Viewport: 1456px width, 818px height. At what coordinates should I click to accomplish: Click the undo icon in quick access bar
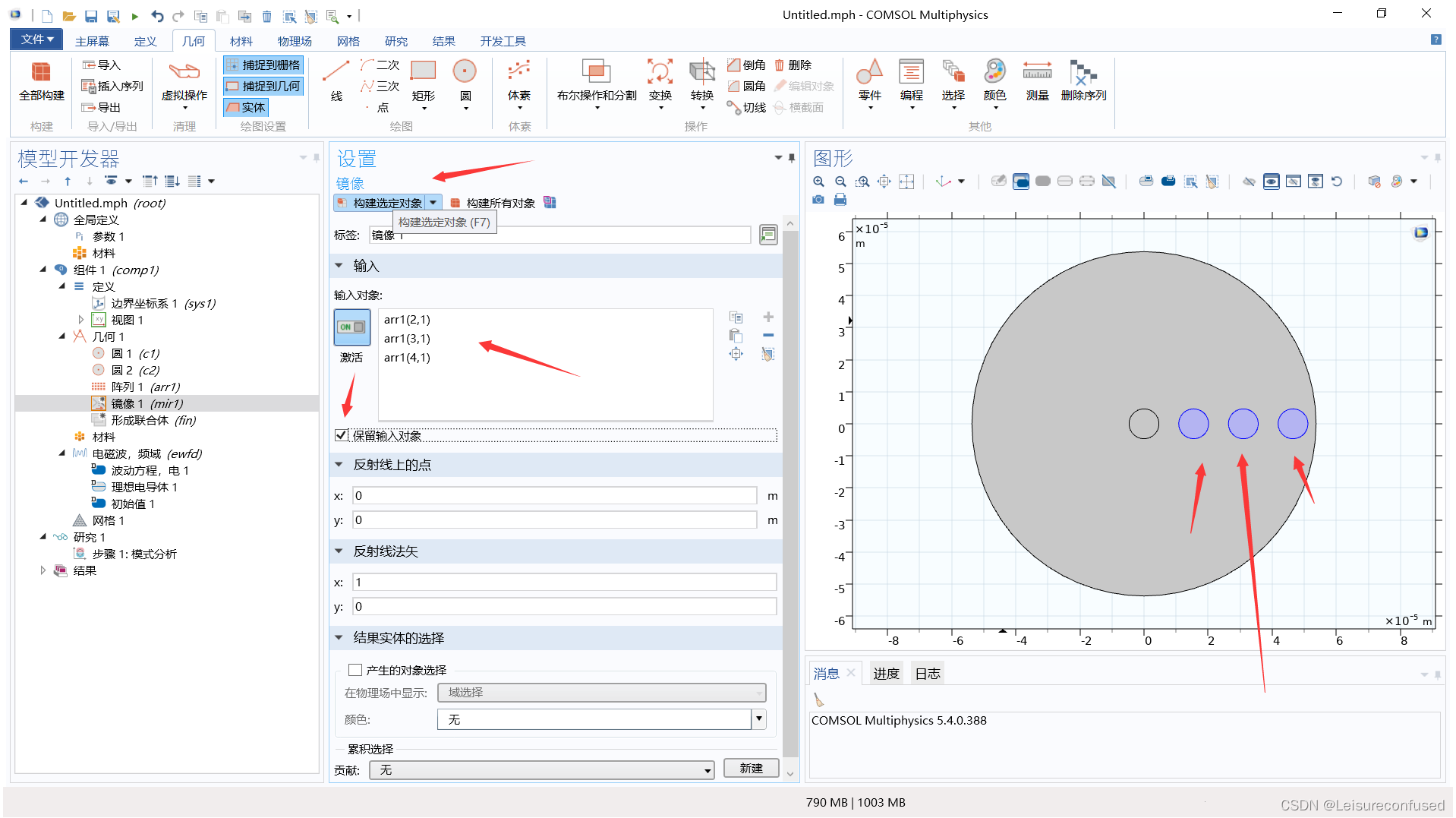156,16
